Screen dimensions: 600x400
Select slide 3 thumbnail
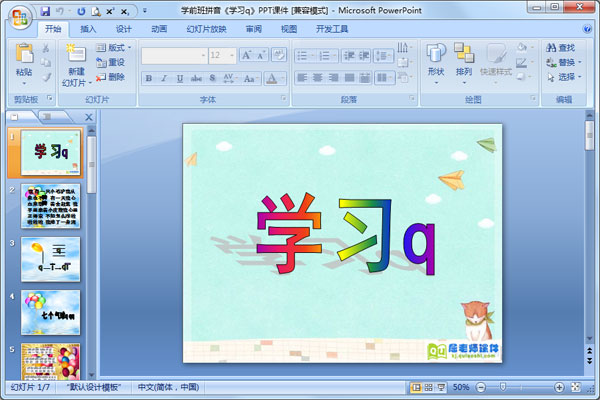pyautogui.click(x=51, y=259)
